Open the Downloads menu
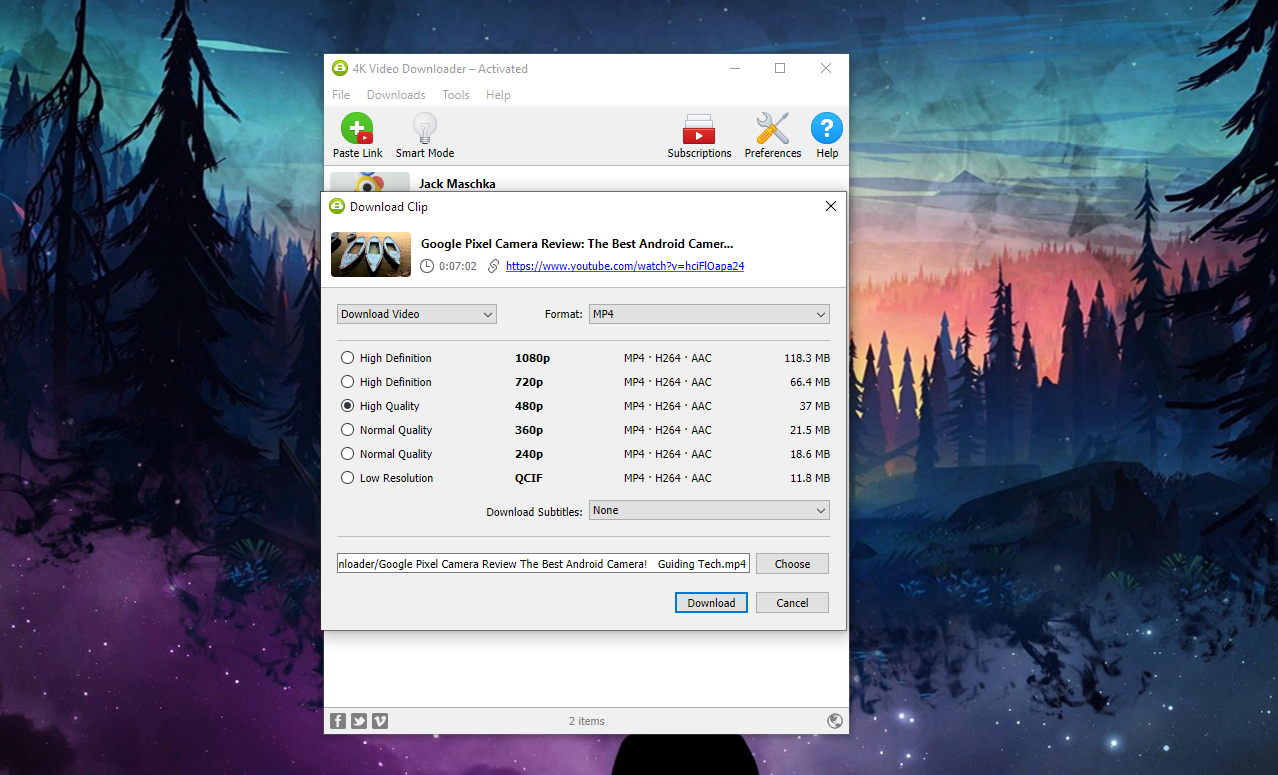 (396, 94)
